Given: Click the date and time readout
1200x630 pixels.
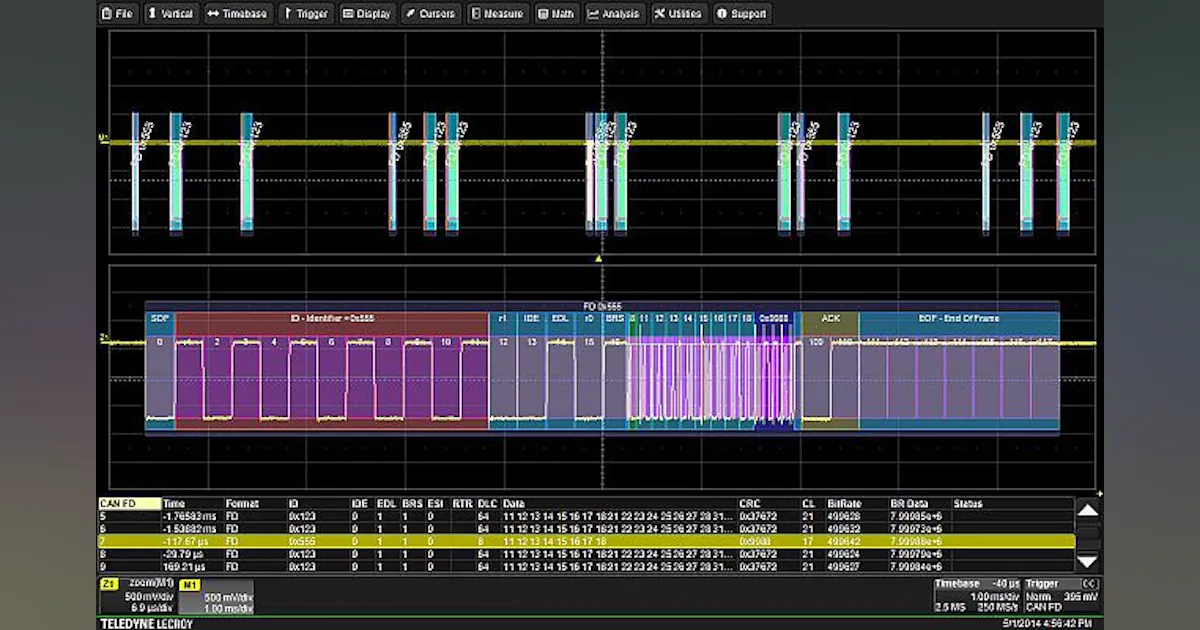Looking at the screenshot, I should coord(1046,623).
